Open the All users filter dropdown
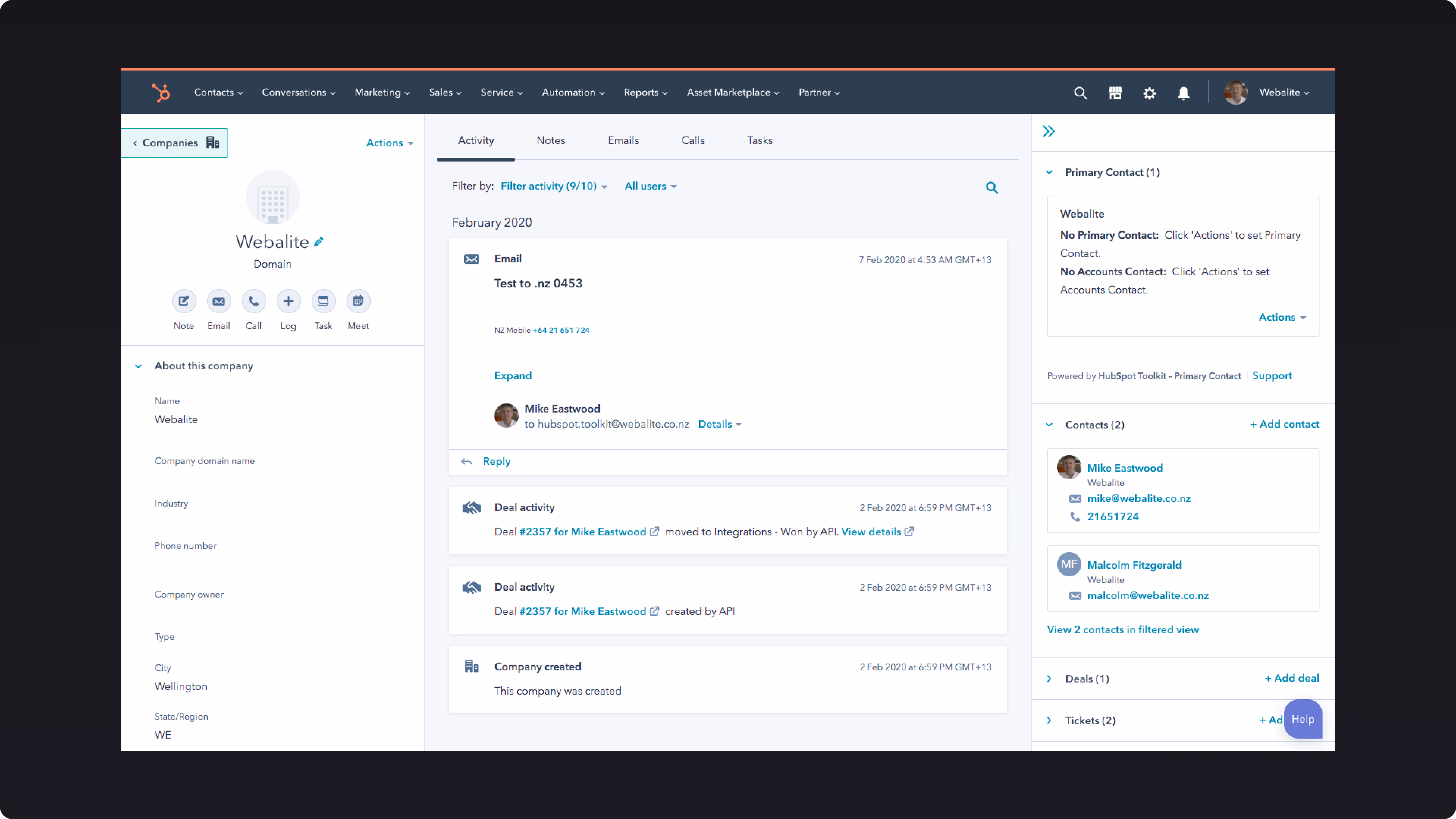1456x819 pixels. coord(651,187)
